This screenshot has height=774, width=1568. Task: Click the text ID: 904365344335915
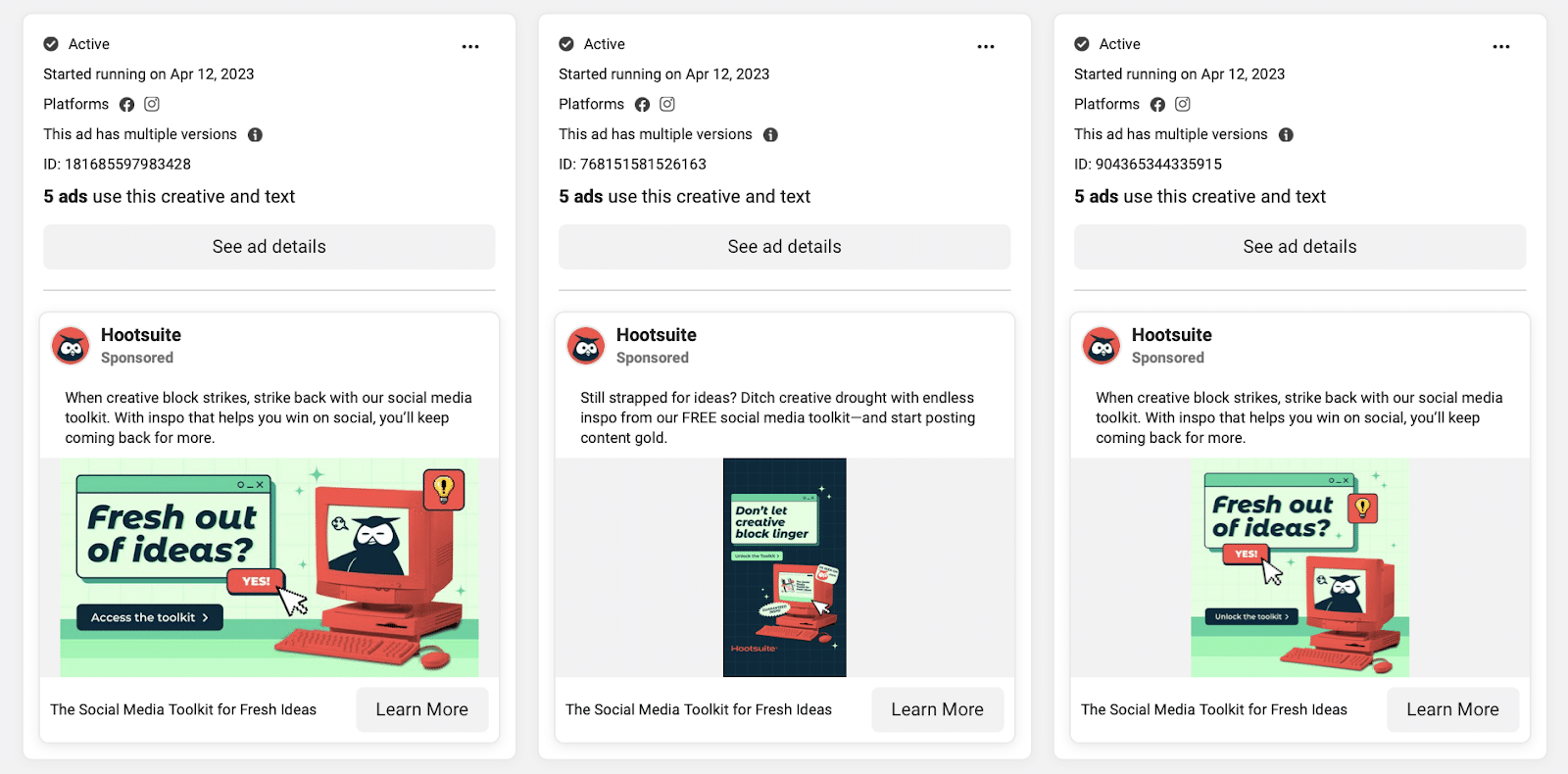1149,165
